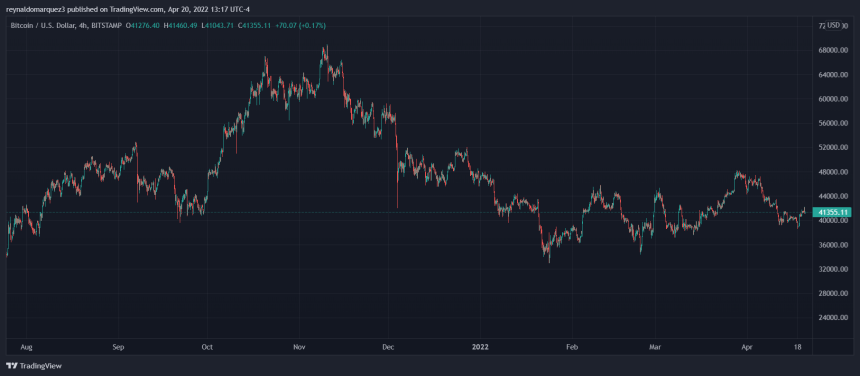The width and height of the screenshot is (860, 376).
Task: Click the Apr label on time axis
Action: point(746,347)
